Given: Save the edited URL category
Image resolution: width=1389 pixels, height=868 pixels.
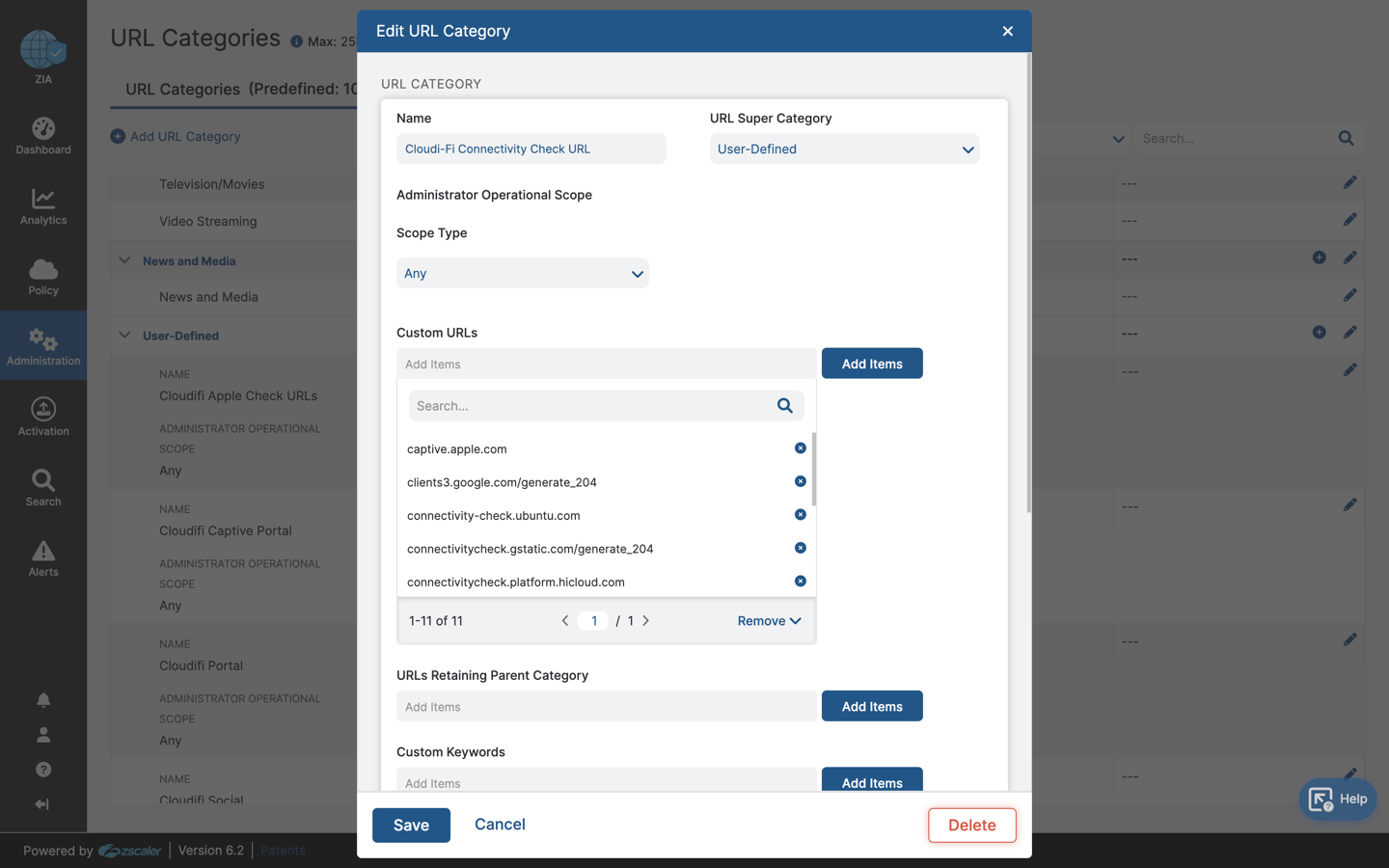Looking at the screenshot, I should 411,825.
